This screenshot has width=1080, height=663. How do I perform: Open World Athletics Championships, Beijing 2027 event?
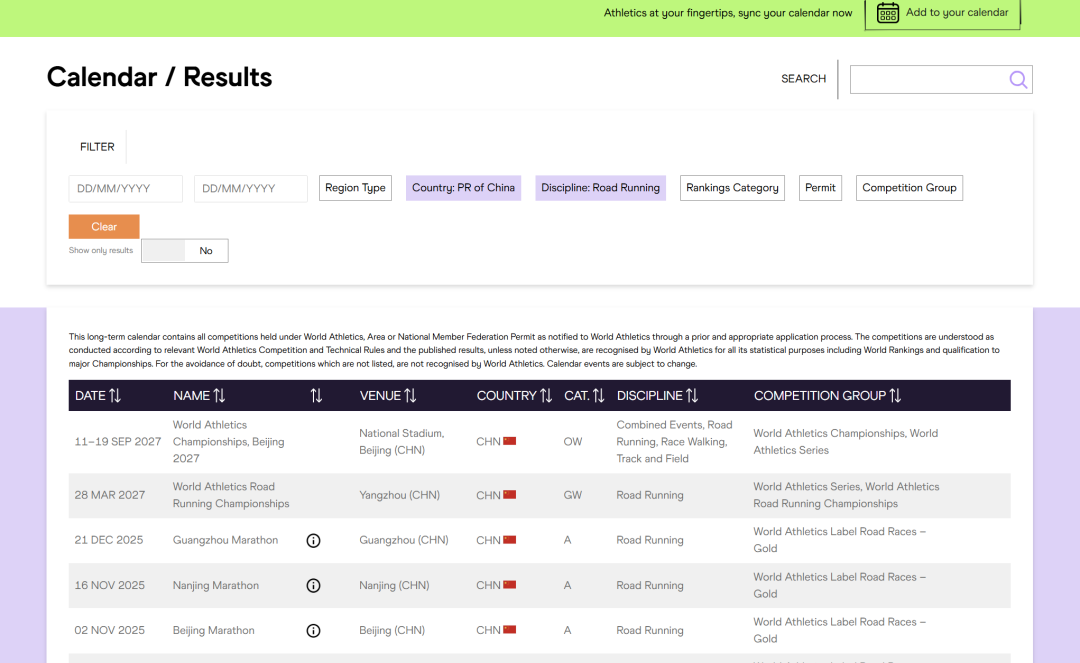[229, 442]
